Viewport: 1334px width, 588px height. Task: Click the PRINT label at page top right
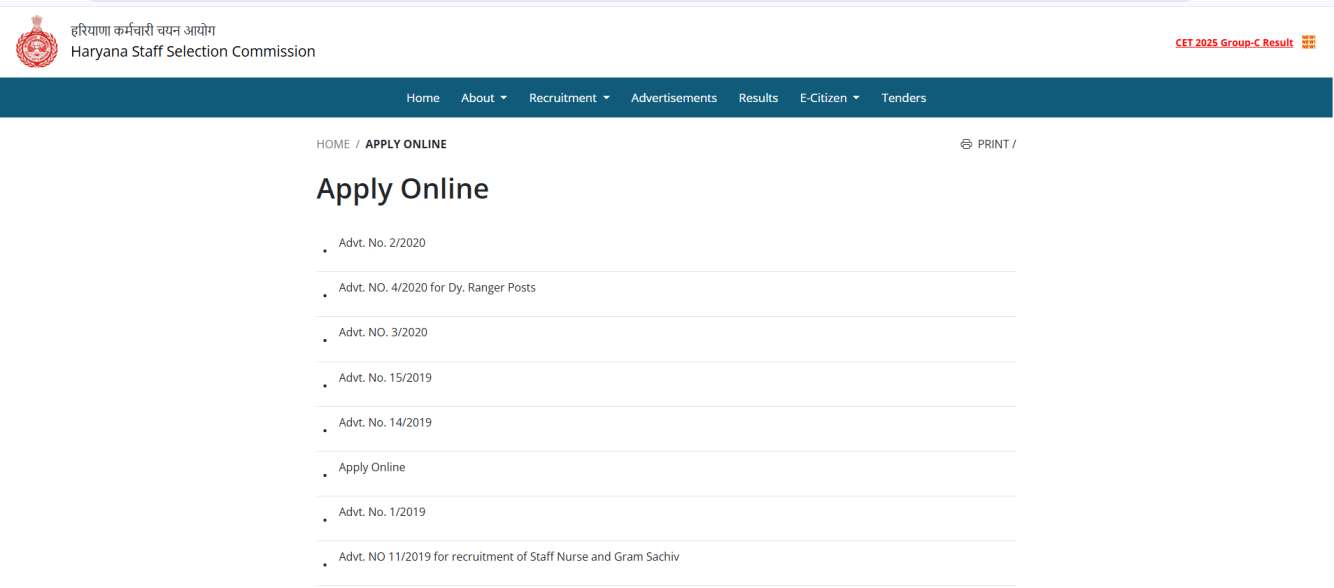point(993,143)
